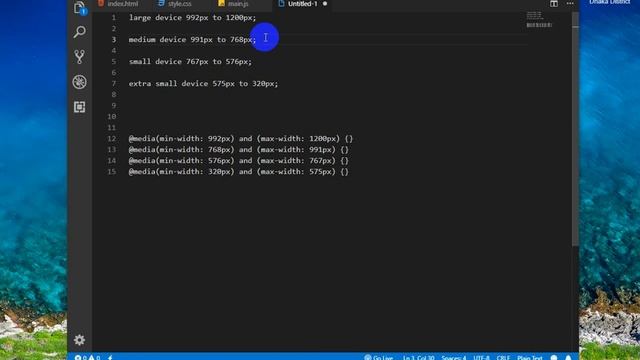Click the editor vertical scrollbar
This screenshot has height=360, width=640.
tap(575, 129)
